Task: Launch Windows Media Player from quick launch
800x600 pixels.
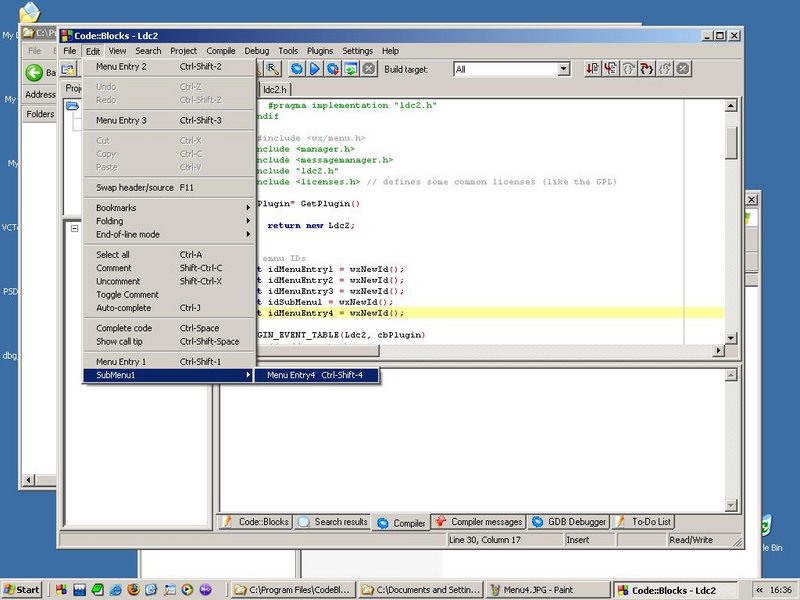Action: (x=187, y=590)
